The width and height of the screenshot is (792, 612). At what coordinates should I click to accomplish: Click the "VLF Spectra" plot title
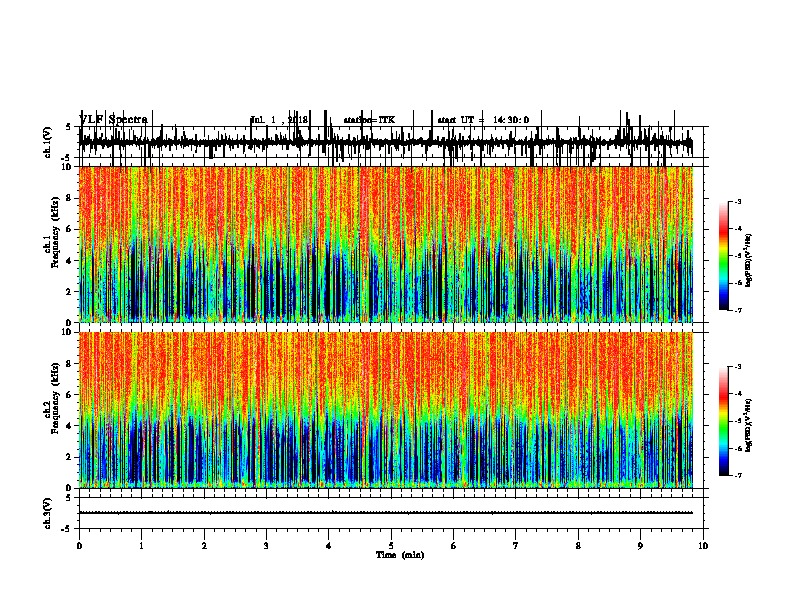tap(114, 120)
